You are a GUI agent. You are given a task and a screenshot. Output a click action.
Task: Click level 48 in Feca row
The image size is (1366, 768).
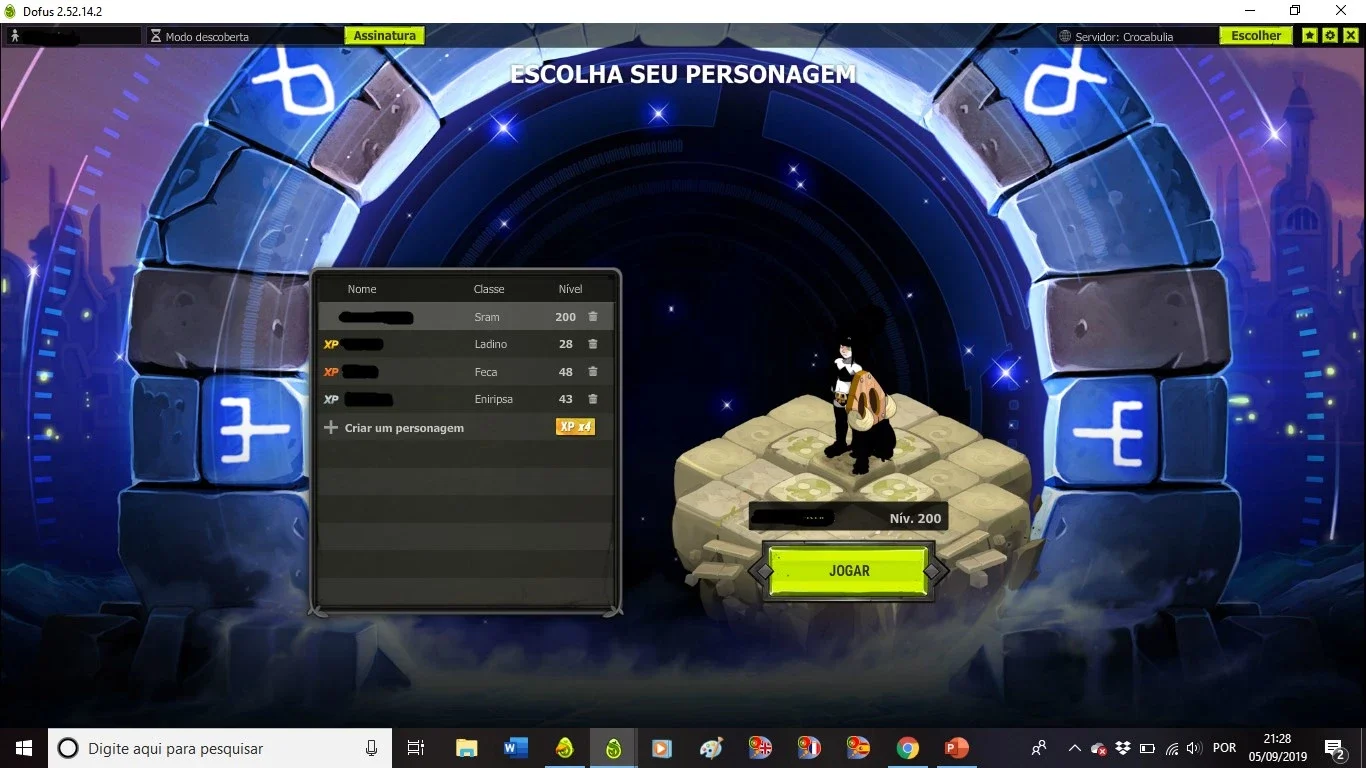[566, 372]
